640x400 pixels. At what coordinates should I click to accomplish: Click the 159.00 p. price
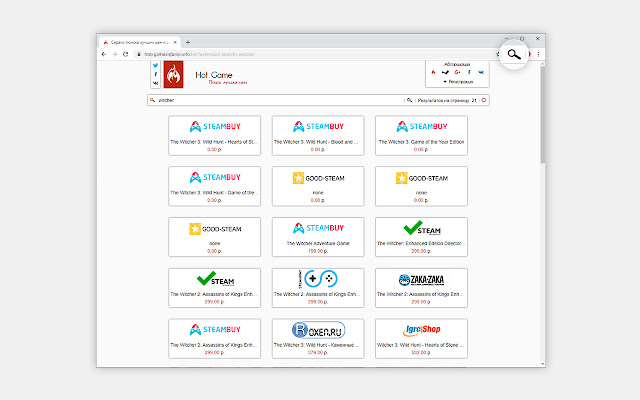coord(318,251)
